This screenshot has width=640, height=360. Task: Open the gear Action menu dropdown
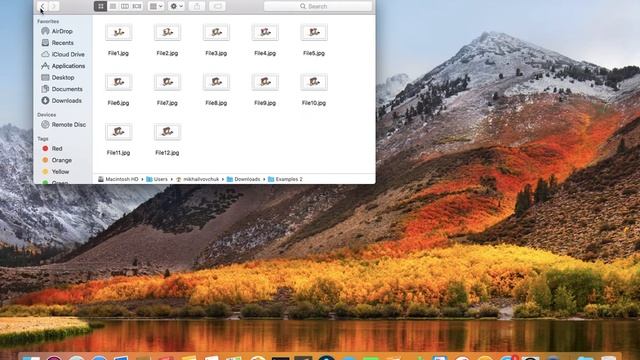[176, 6]
